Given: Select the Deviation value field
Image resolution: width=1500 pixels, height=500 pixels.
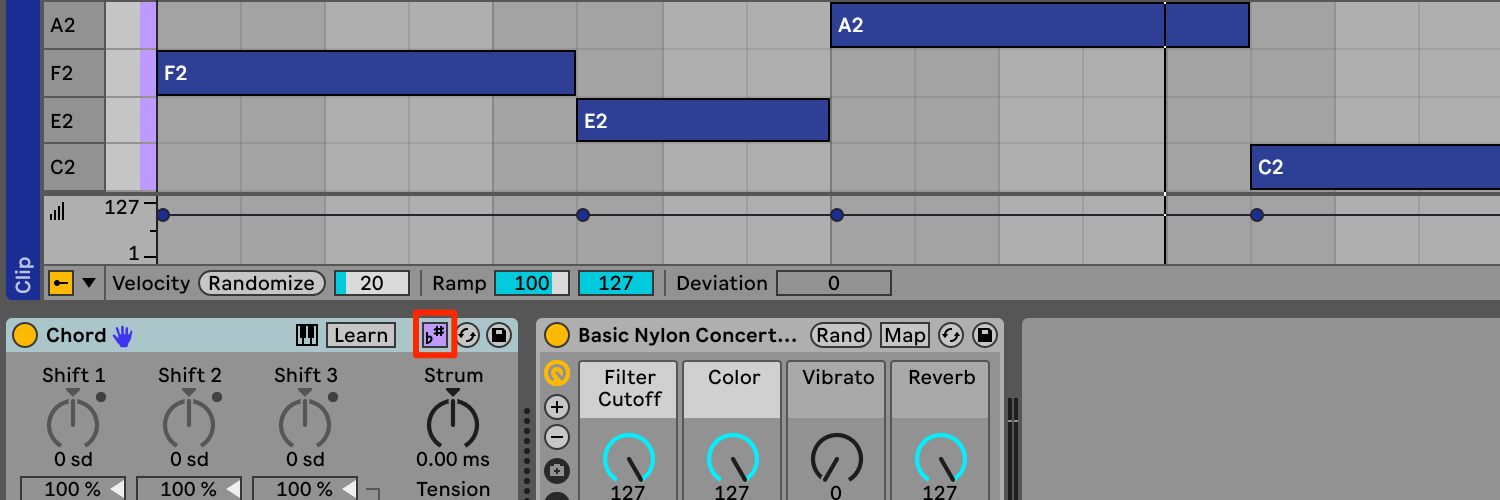Looking at the screenshot, I should (x=834, y=283).
